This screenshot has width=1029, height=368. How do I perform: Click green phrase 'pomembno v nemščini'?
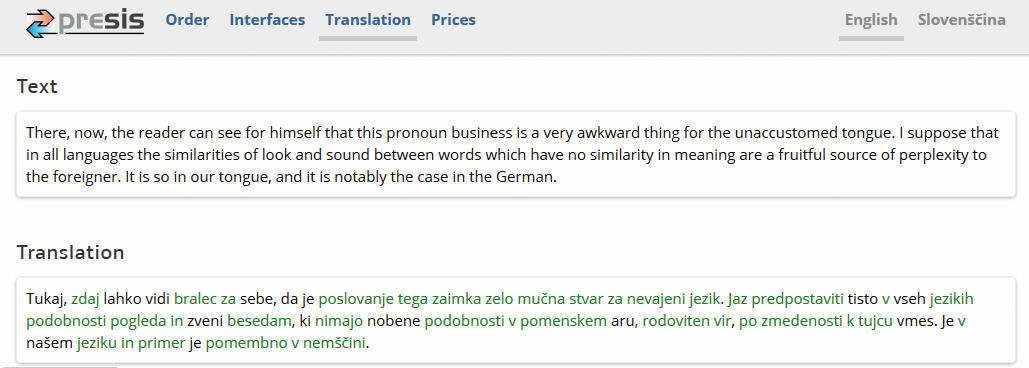point(285,342)
